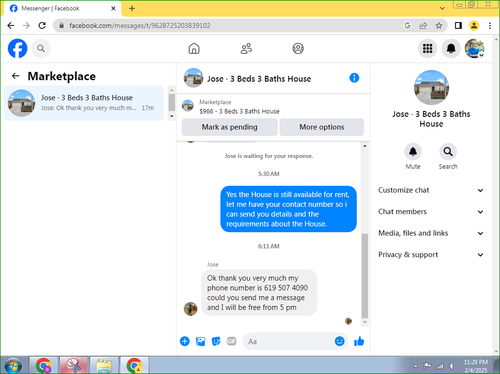Send a thumbs up like

tap(359, 341)
